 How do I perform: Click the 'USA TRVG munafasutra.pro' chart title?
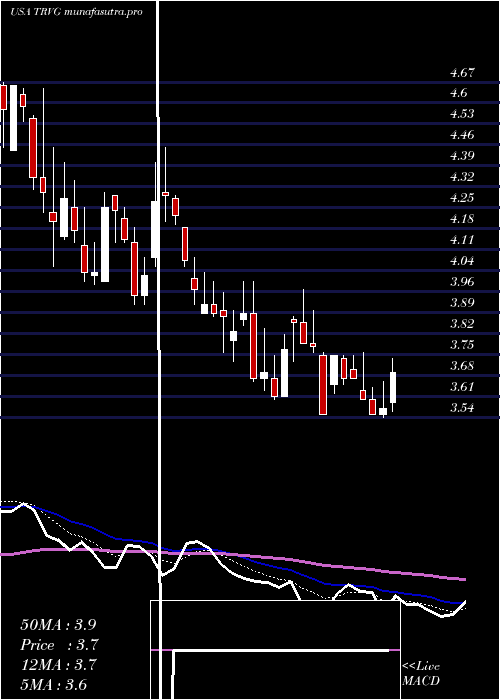(76, 12)
